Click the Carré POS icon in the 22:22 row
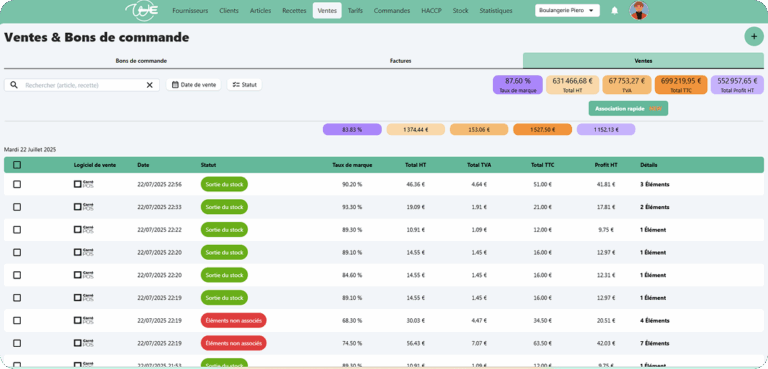768x369 pixels. [84, 229]
